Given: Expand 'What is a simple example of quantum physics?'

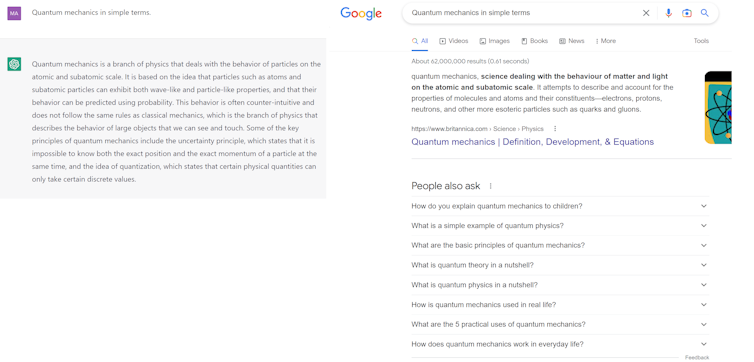Looking at the screenshot, I should pos(560,226).
